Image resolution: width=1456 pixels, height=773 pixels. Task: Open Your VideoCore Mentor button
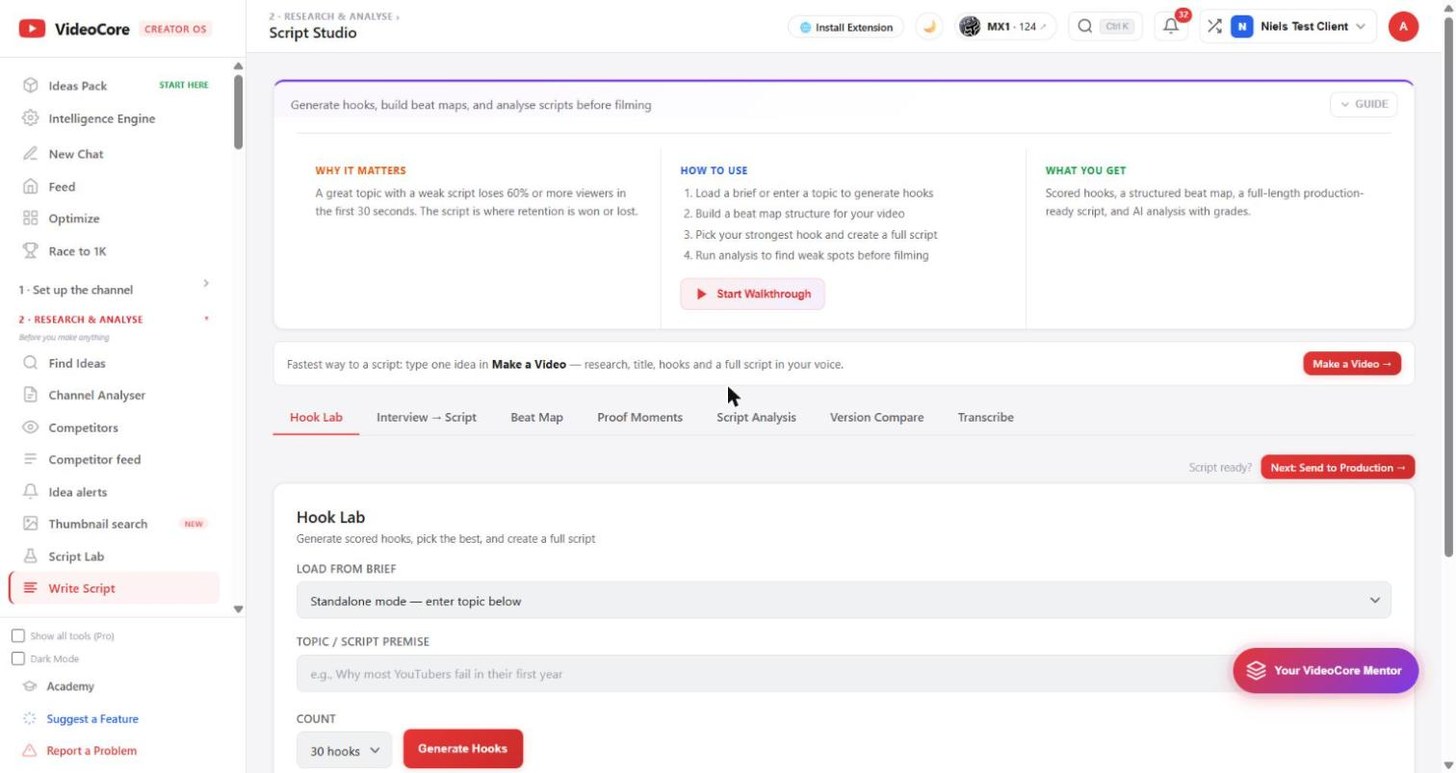click(1325, 670)
